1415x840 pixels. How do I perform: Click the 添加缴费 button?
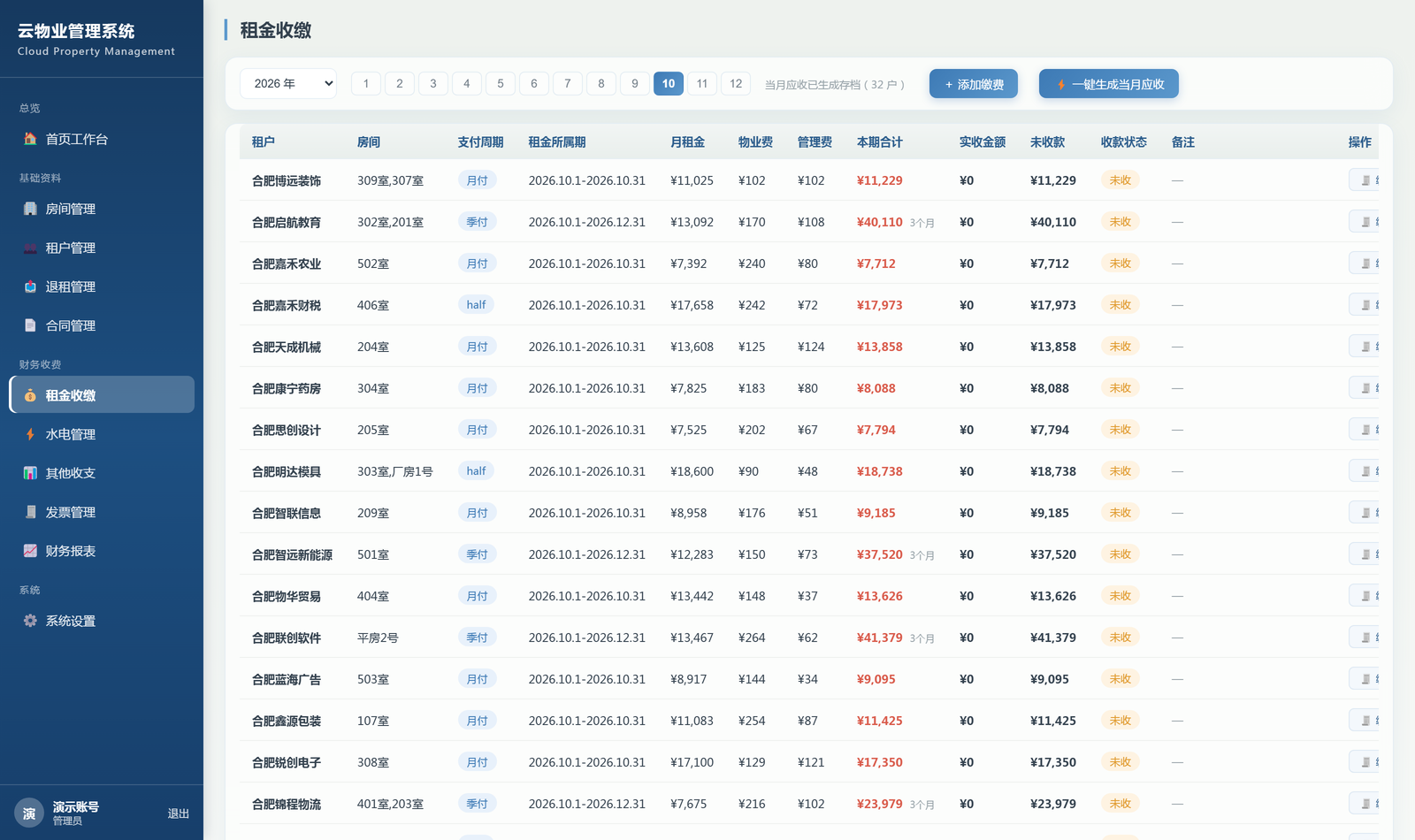click(x=974, y=84)
